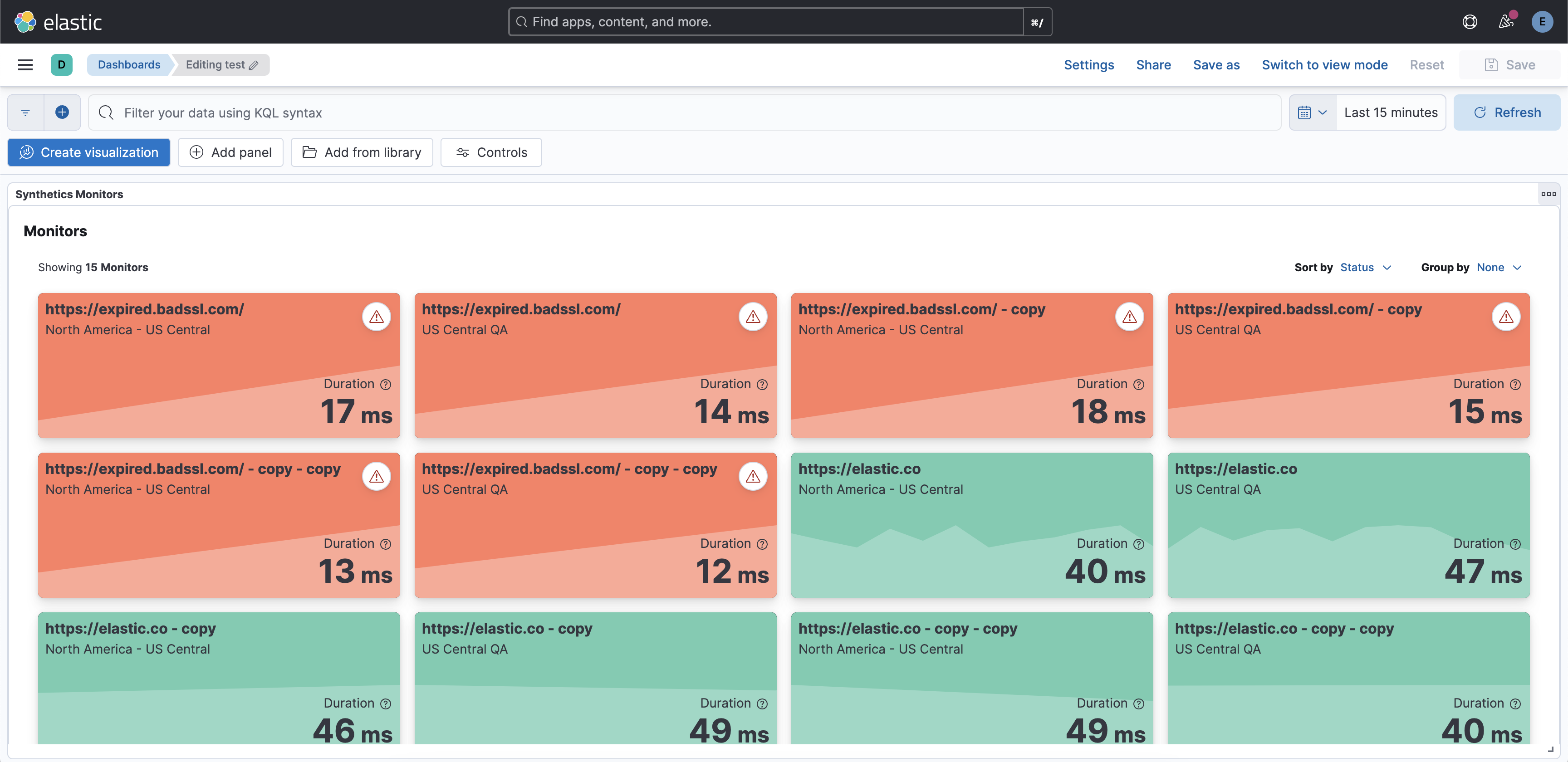The height and width of the screenshot is (762, 1568).
Task: Open the E user account avatar
Action: point(1542,22)
